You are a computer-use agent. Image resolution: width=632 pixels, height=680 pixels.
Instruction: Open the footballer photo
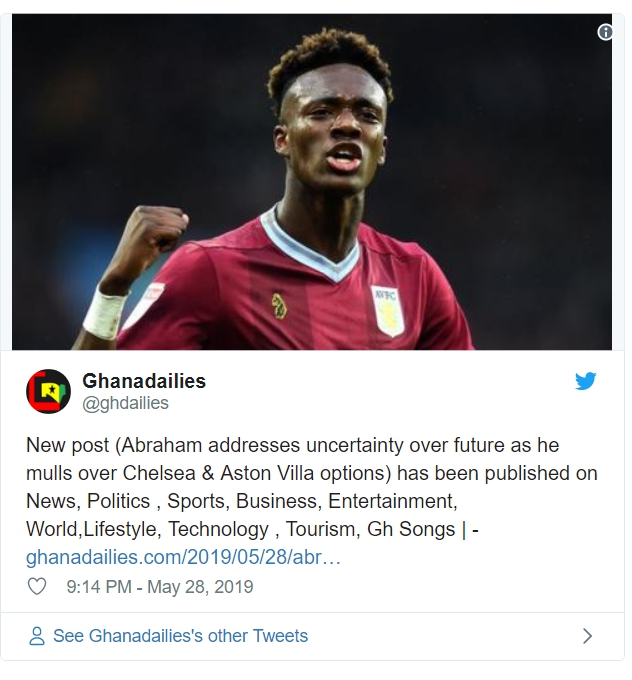311,185
